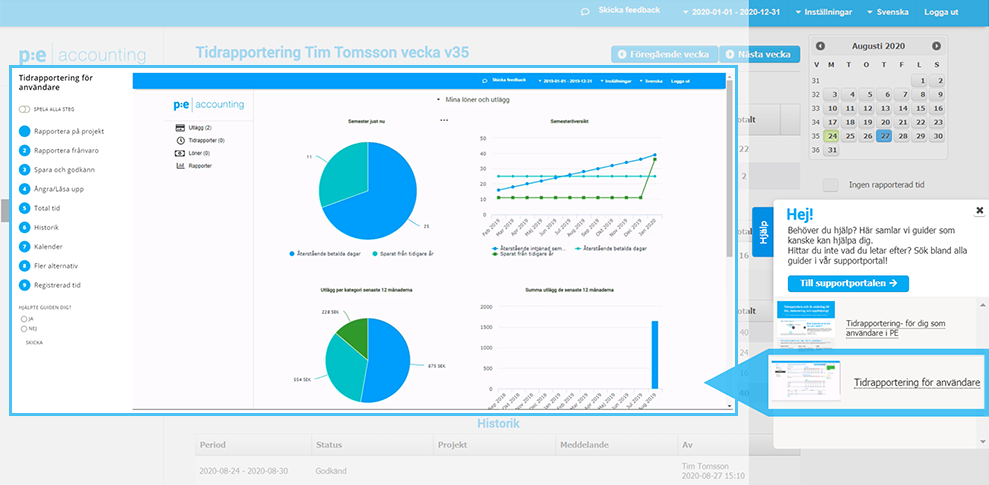Image resolution: width=989 pixels, height=485 pixels.
Task: Click the Löner (0) money icon in guide preview
Action: [x=180, y=153]
